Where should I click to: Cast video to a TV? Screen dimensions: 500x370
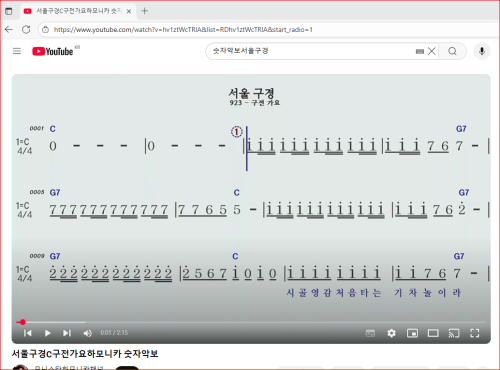tap(454, 333)
